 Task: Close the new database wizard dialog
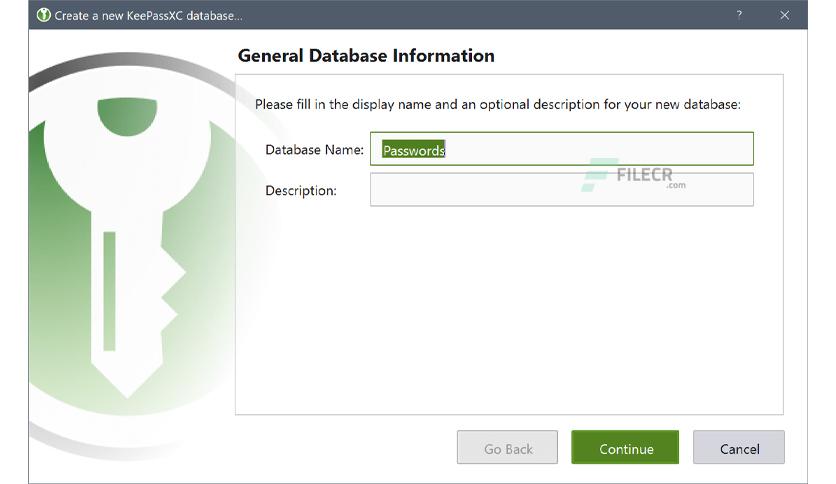pos(784,15)
